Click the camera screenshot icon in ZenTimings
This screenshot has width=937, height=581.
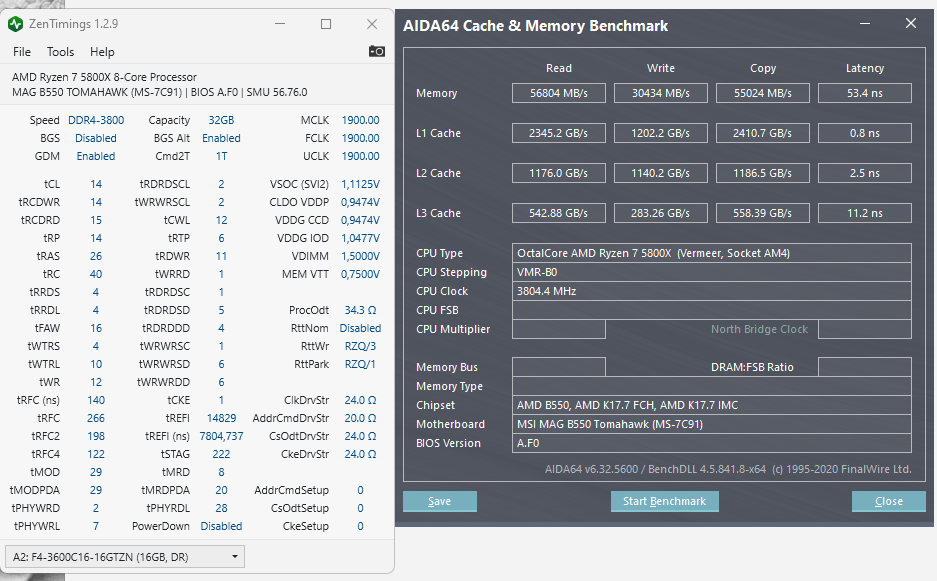click(x=376, y=51)
